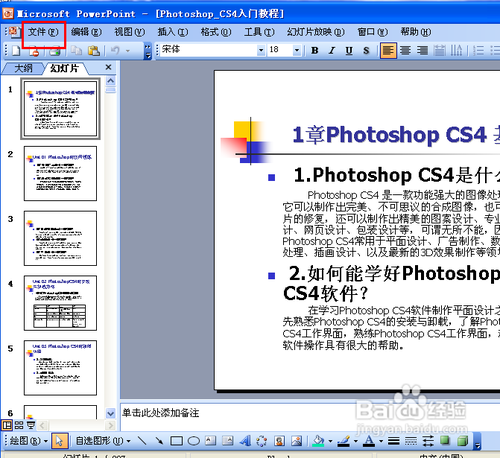Toggle Underline formatting button

(349, 51)
